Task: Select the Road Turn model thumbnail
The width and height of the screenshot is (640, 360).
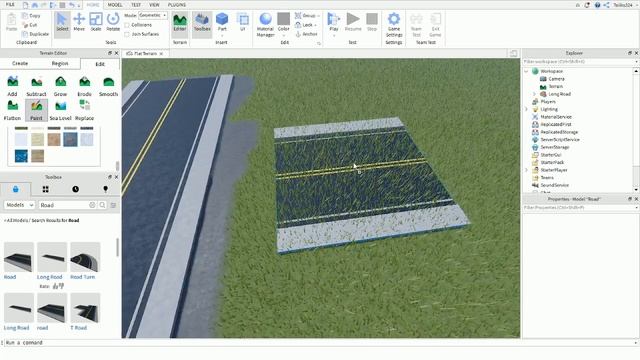Action: tap(85, 257)
